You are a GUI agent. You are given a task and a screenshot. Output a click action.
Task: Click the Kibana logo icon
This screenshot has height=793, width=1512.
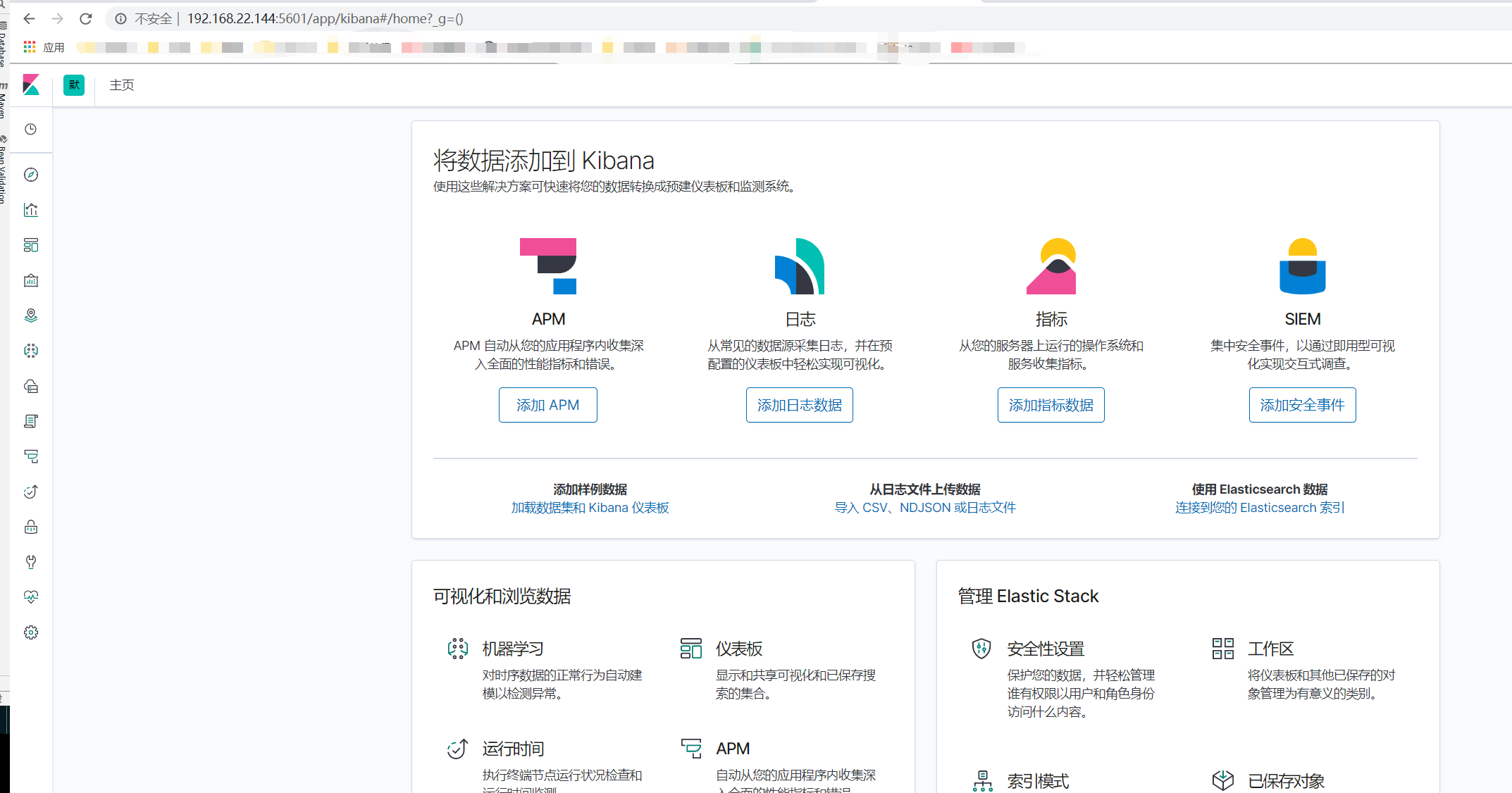tap(31, 85)
